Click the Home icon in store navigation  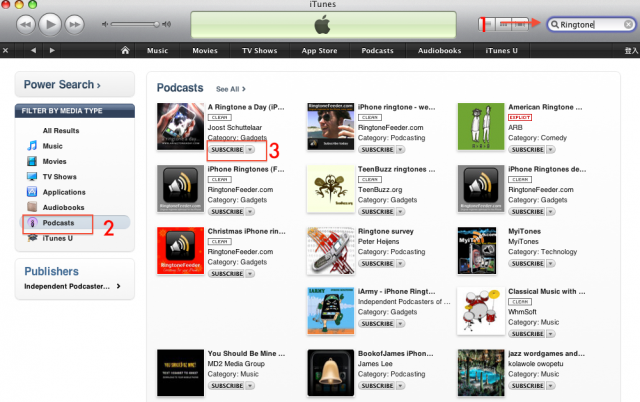coord(125,50)
